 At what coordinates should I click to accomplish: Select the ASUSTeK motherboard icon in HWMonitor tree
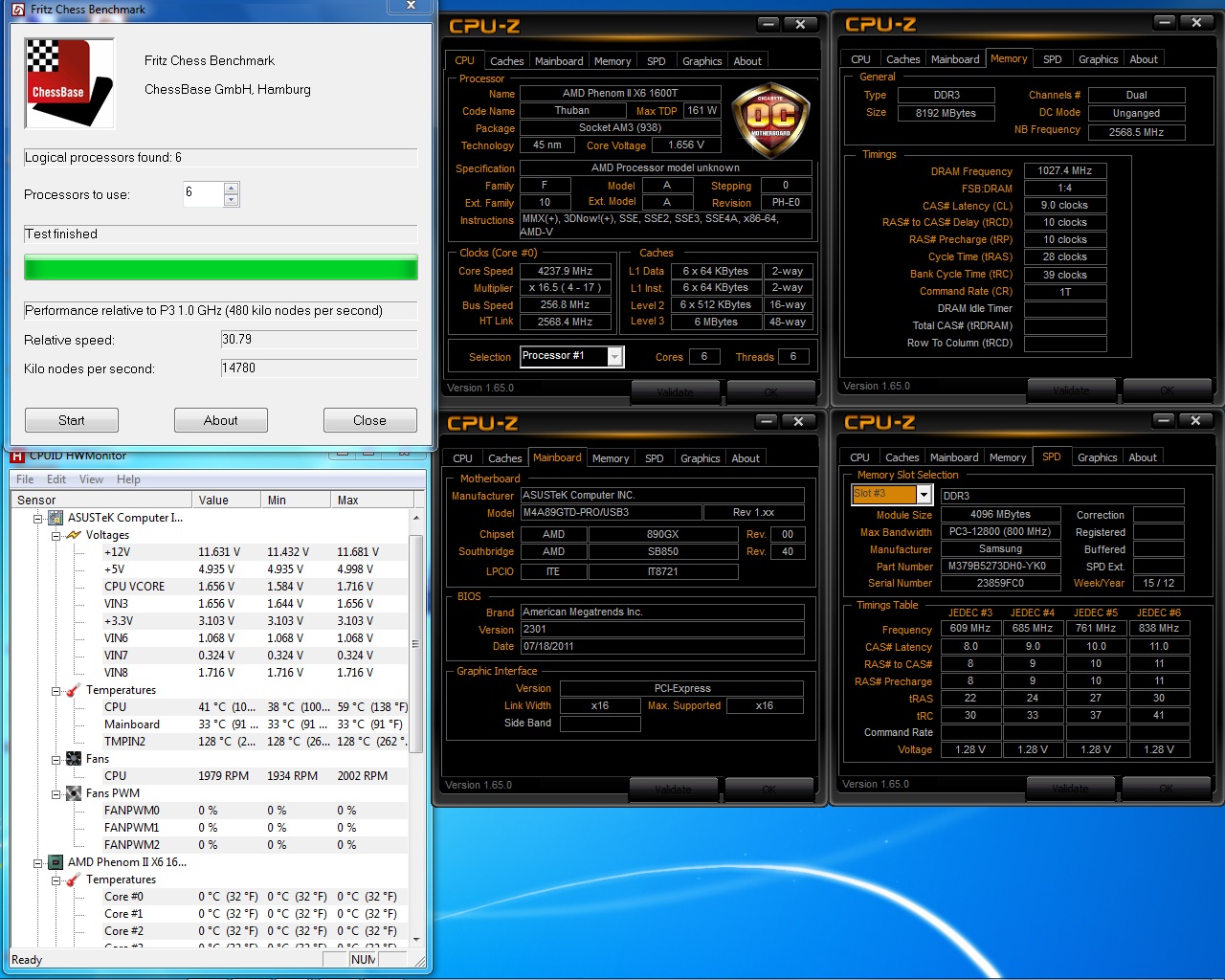tap(56, 518)
